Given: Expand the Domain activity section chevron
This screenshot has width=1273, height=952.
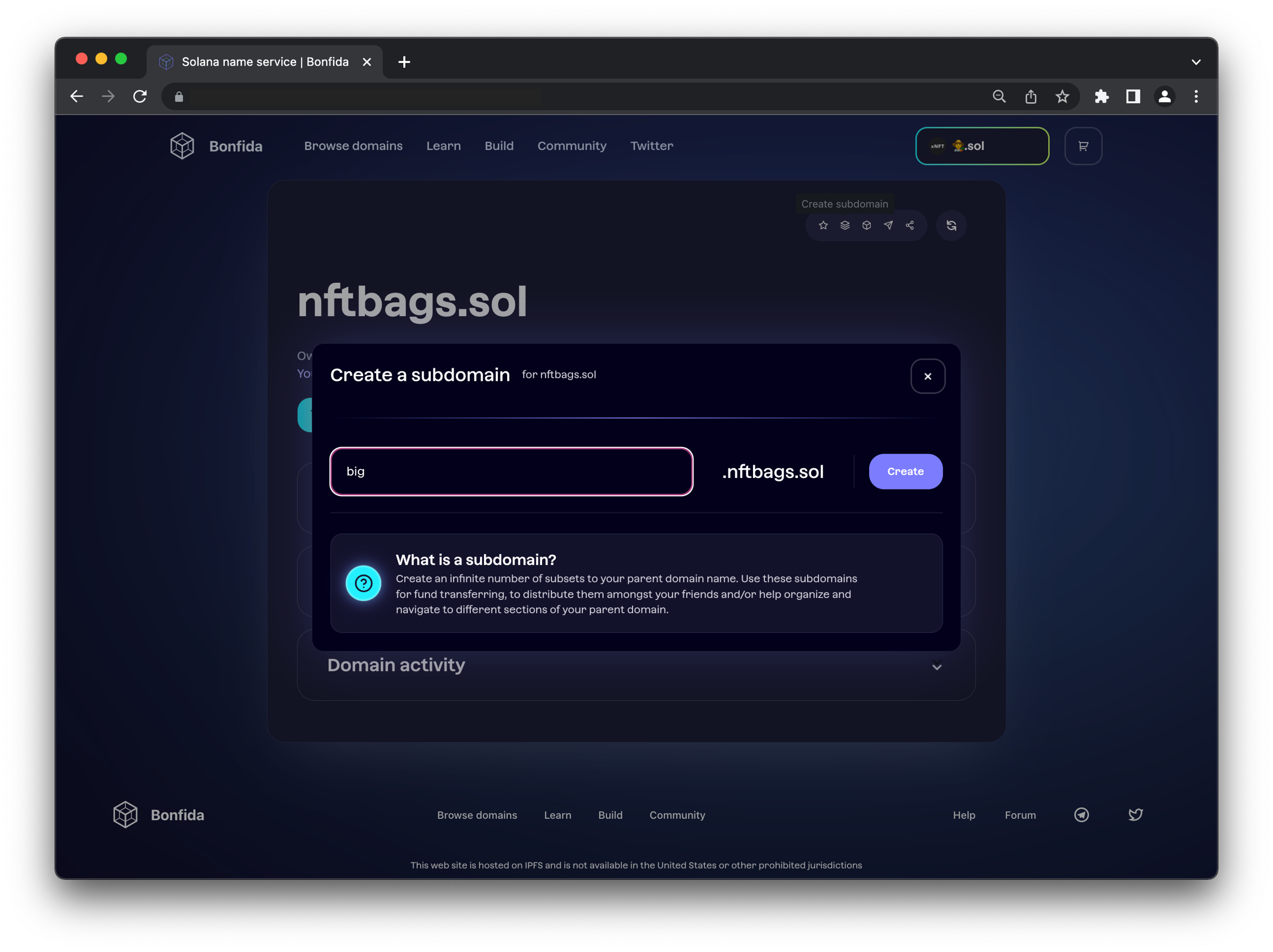Looking at the screenshot, I should pos(937,666).
